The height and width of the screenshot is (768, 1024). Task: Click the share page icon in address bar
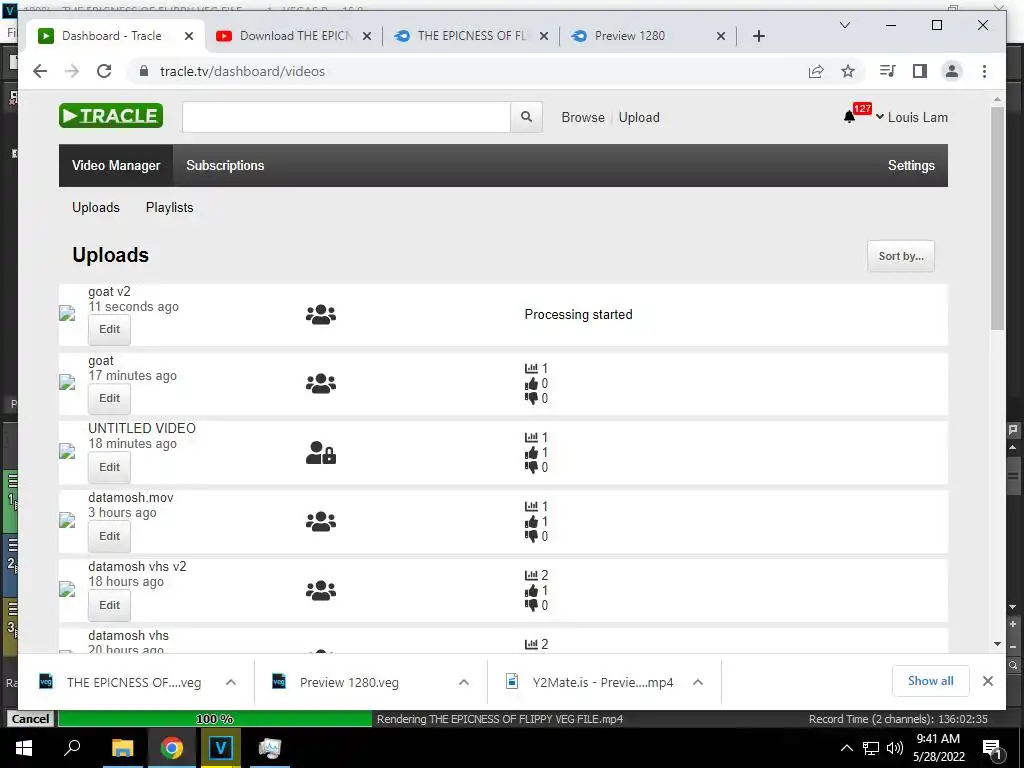point(816,71)
